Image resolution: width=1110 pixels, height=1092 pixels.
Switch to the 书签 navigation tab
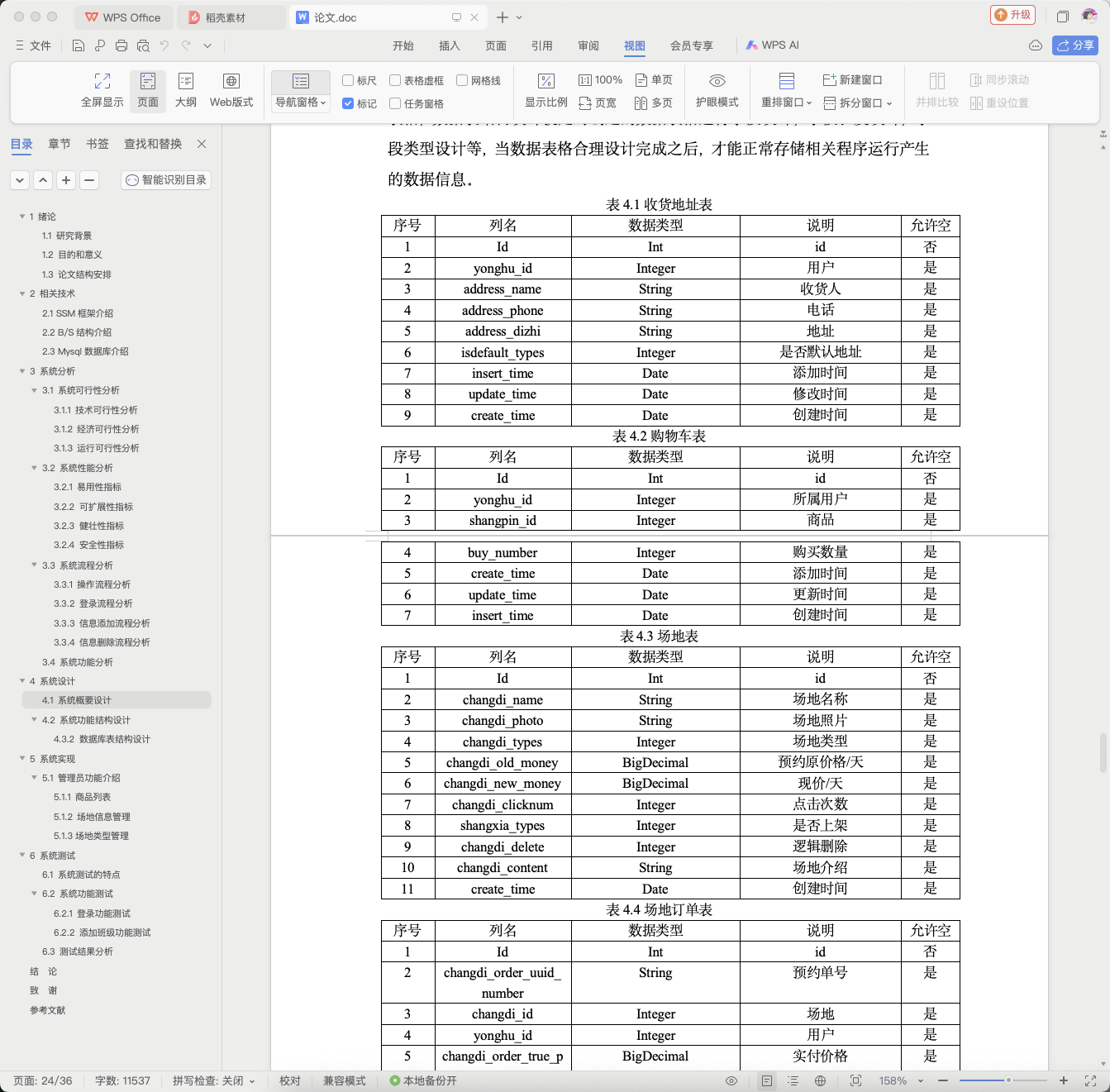pyautogui.click(x=98, y=144)
